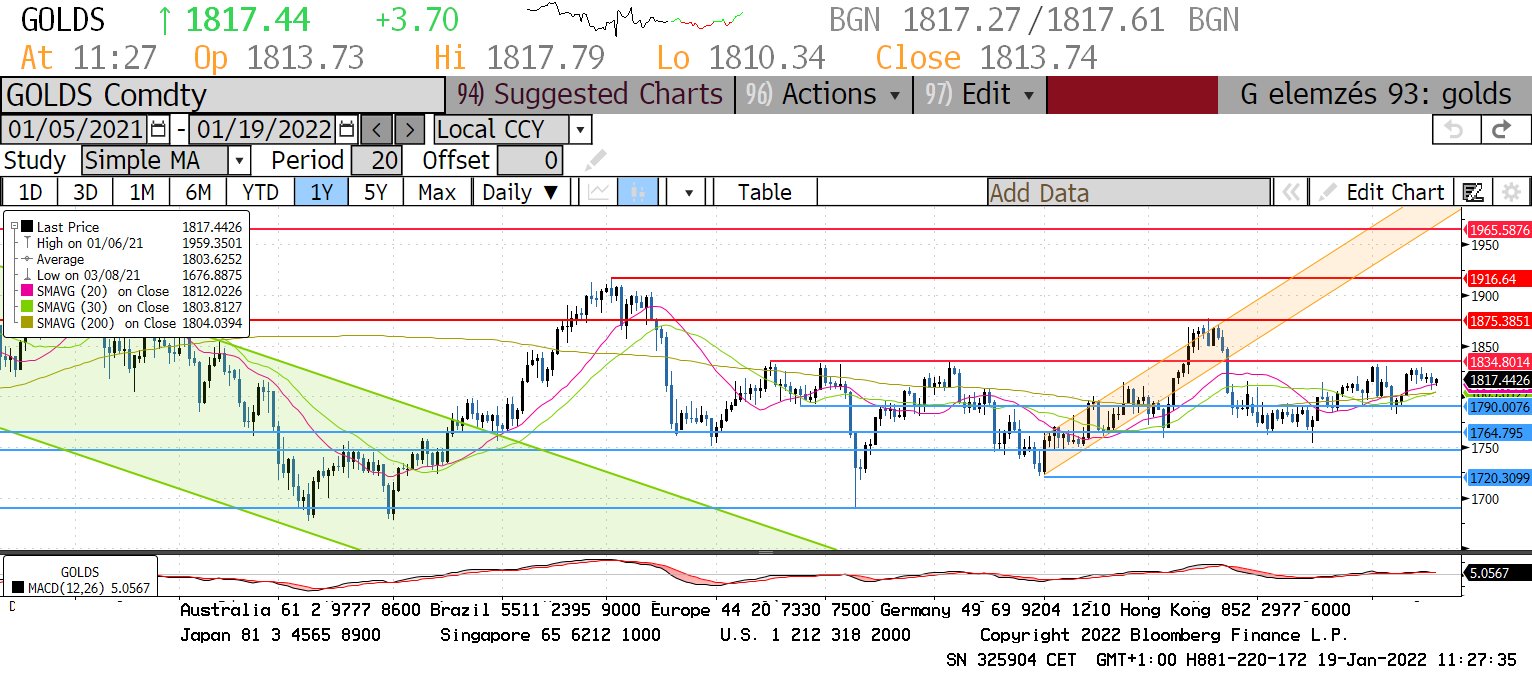
Task: Select the 1Y range tab
Action: coord(321,192)
